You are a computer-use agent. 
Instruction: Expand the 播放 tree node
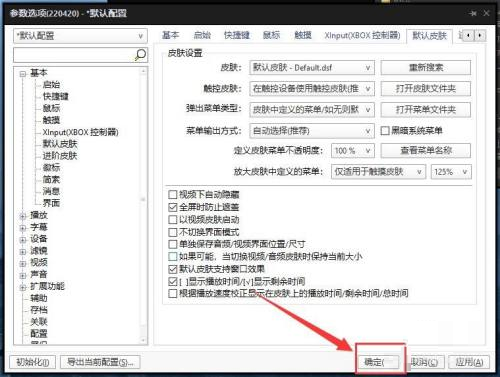click(23, 216)
